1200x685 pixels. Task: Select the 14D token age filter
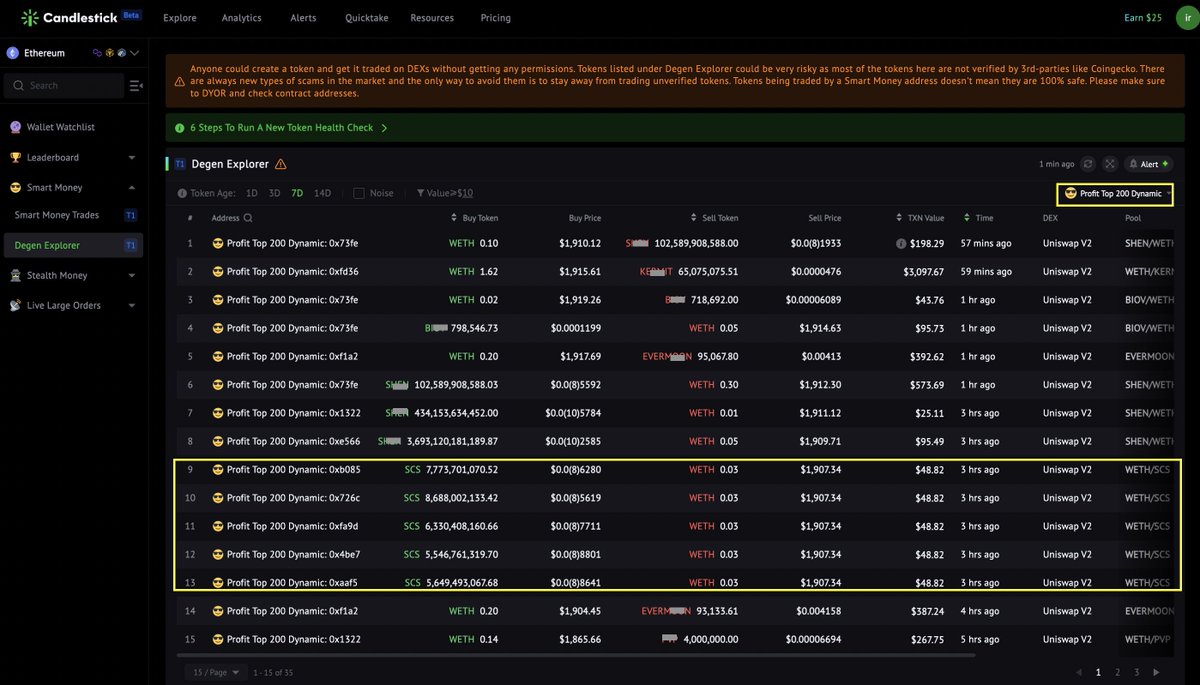[x=322, y=193]
